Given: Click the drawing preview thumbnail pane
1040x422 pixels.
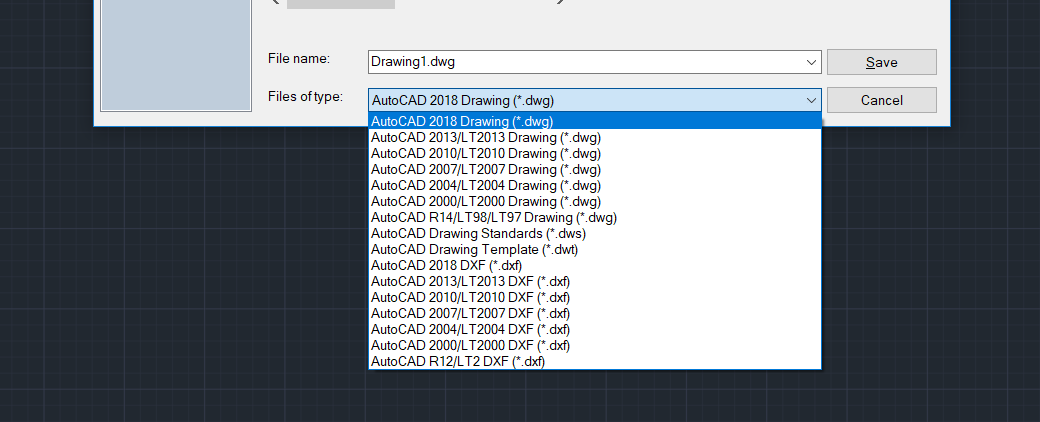Looking at the screenshot, I should pos(176,55).
